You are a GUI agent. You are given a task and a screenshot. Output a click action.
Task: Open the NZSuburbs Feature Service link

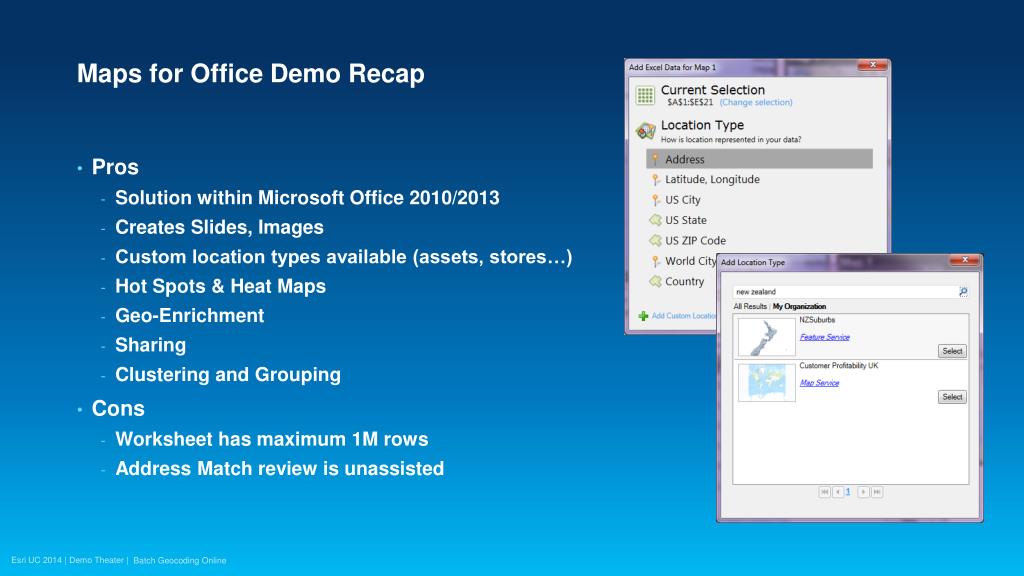pyautogui.click(x=825, y=337)
